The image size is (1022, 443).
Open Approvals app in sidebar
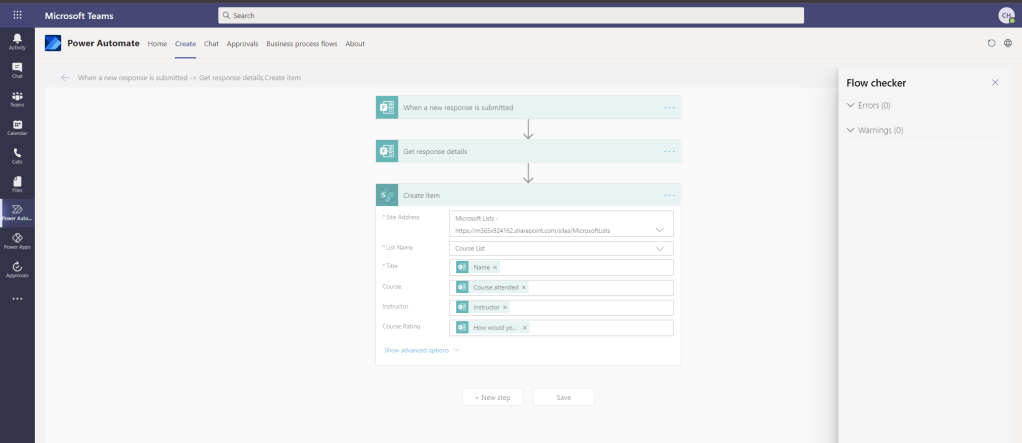click(x=17, y=269)
